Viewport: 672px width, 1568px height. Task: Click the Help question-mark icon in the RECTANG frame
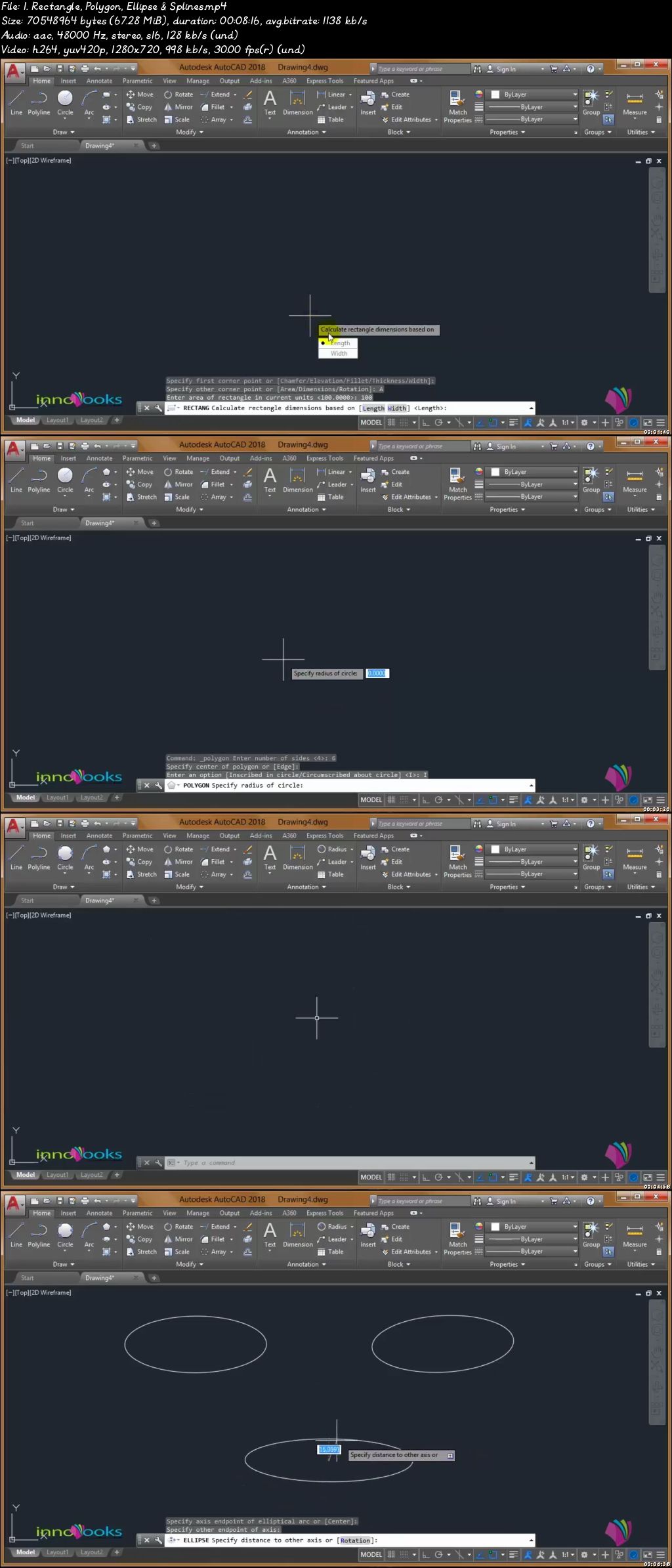(x=591, y=69)
